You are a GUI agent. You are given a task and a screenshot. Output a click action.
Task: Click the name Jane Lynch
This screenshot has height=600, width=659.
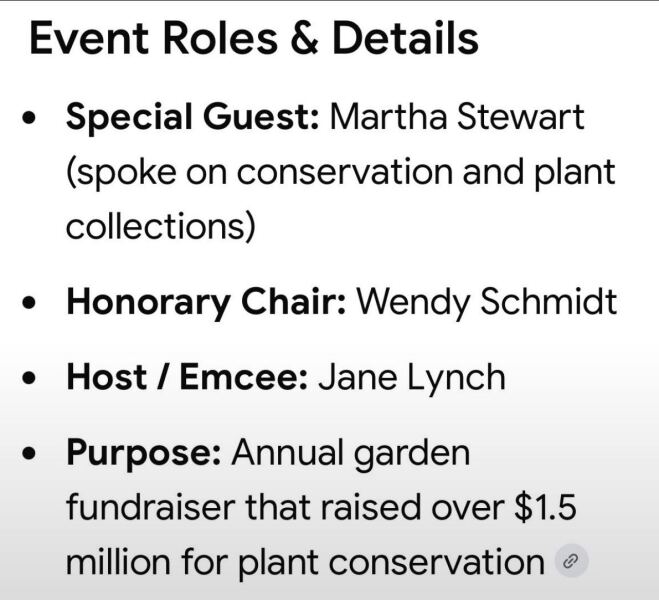pos(411,377)
